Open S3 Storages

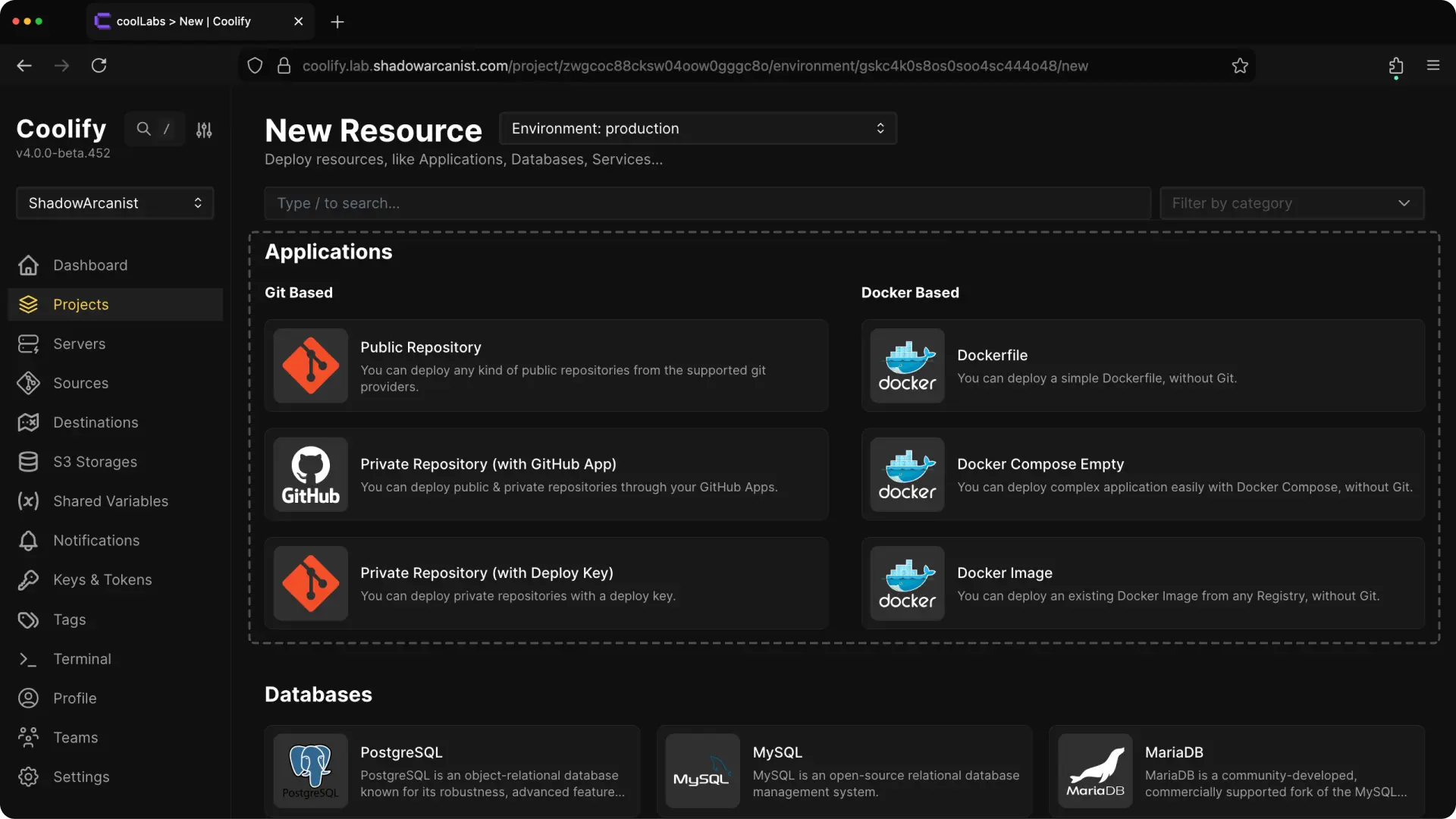[95, 462]
